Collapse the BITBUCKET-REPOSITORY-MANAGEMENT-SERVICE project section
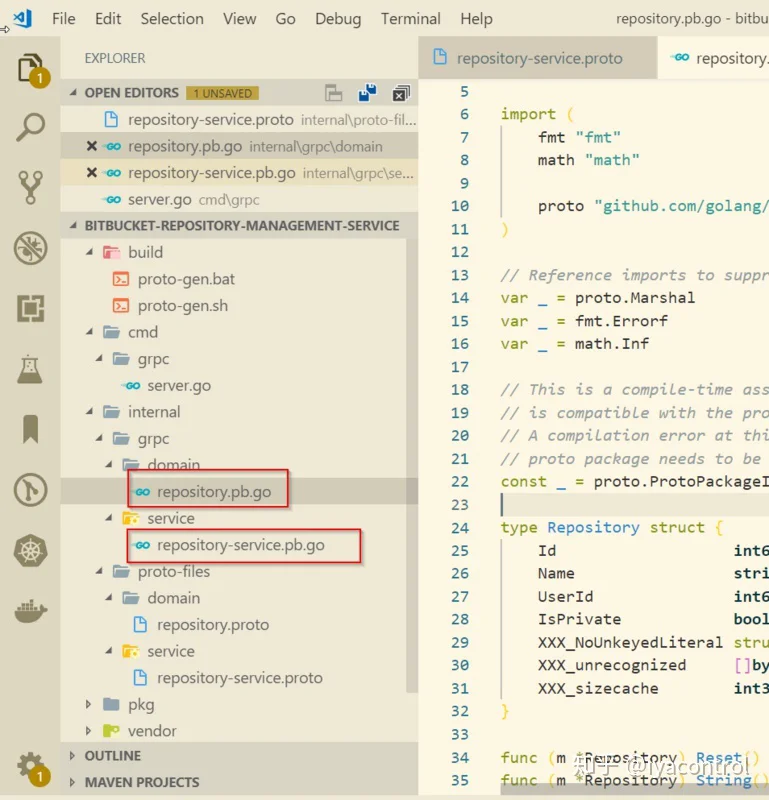This screenshot has width=769, height=800. pyautogui.click(x=73, y=226)
